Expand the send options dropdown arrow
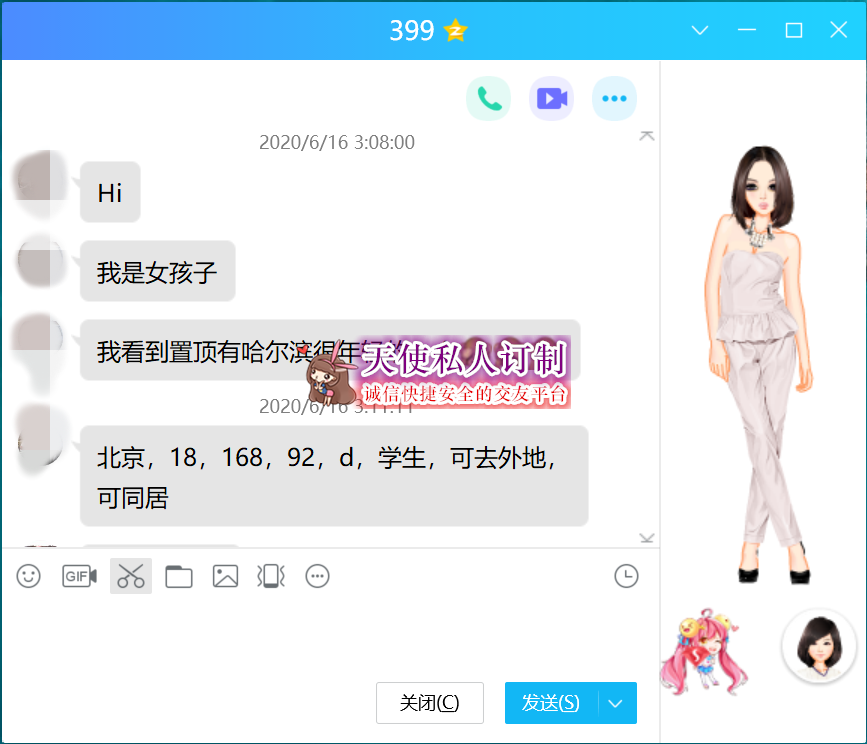The image size is (867, 744). 616,703
